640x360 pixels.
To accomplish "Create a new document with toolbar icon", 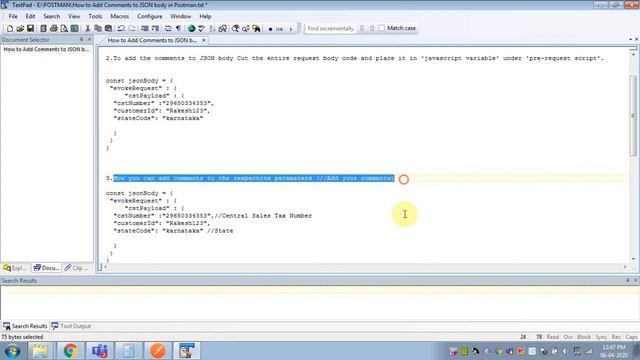I will click(9, 29).
